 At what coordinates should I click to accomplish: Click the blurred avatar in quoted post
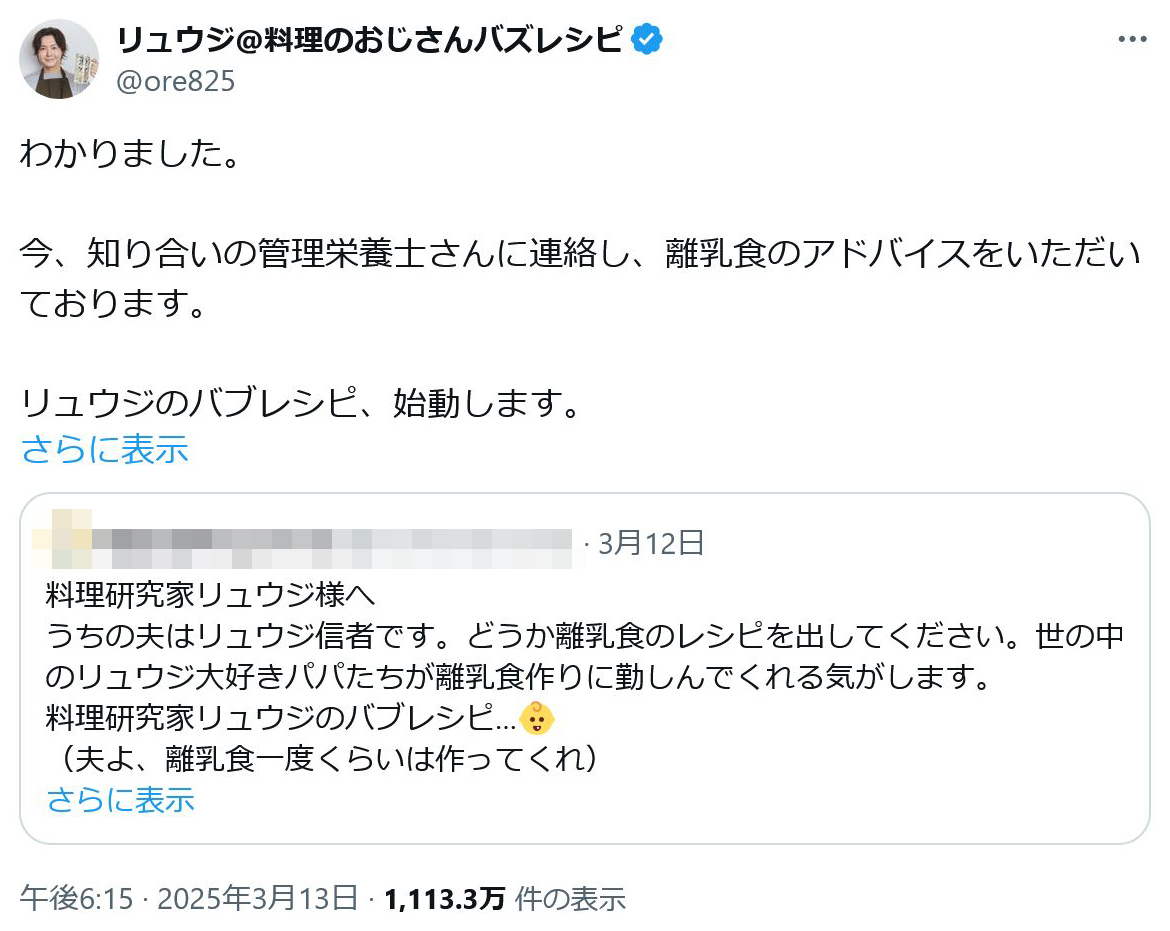point(62,541)
